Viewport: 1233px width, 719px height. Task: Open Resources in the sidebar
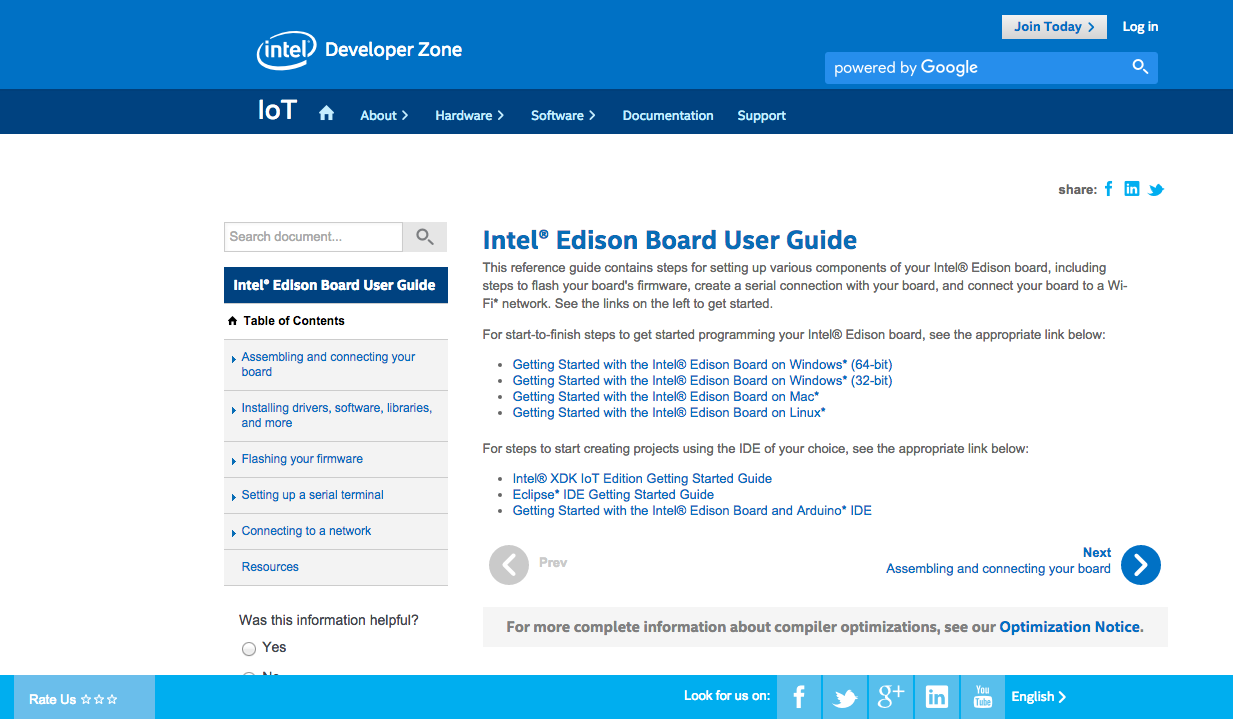(x=270, y=567)
